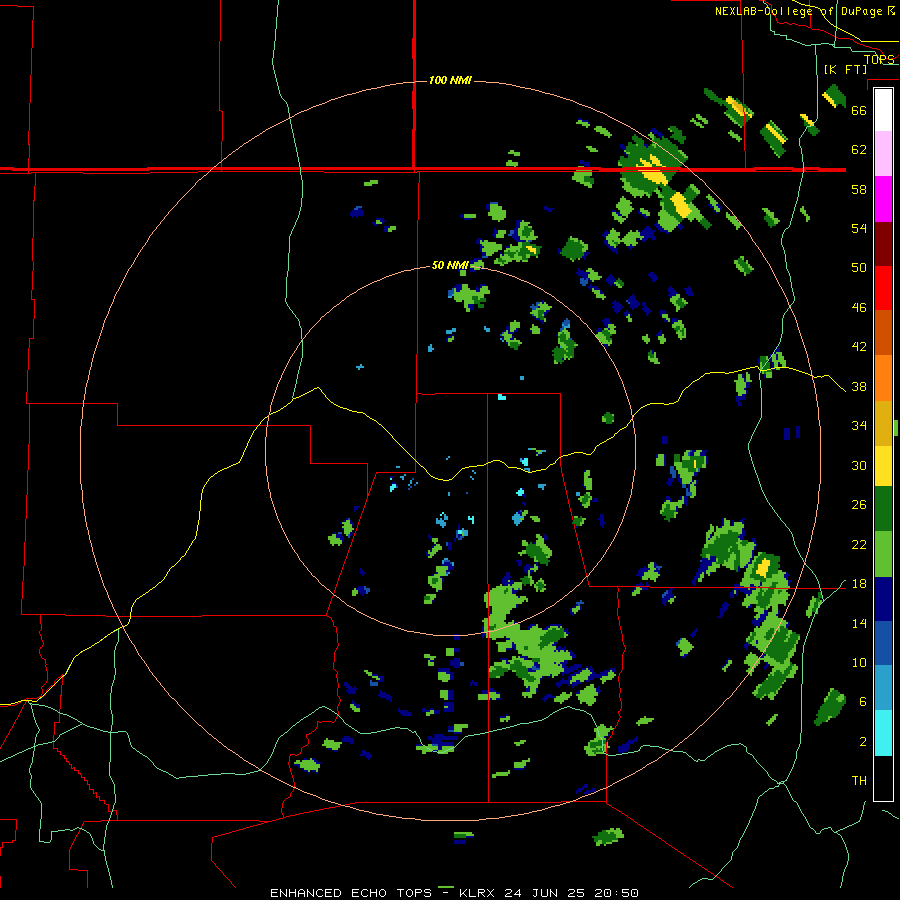900x900 pixels.
Task: Click the bright red legend swatch
Action: pos(883,288)
